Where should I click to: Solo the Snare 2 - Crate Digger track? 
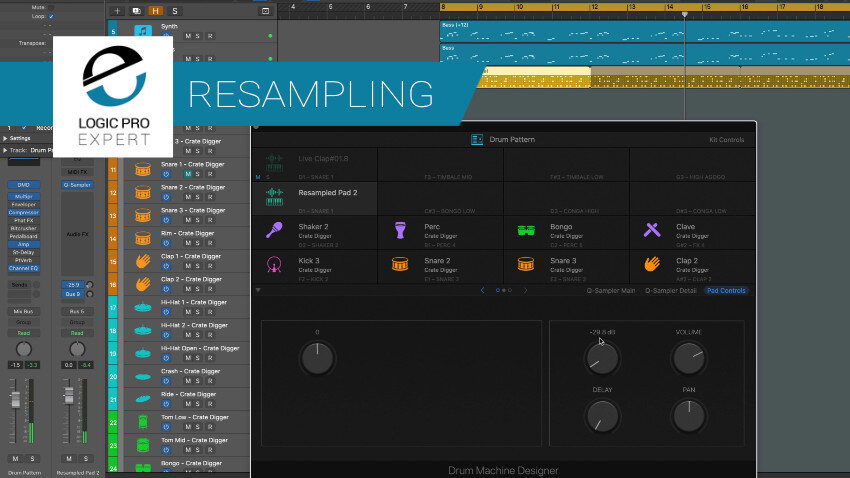[198, 197]
